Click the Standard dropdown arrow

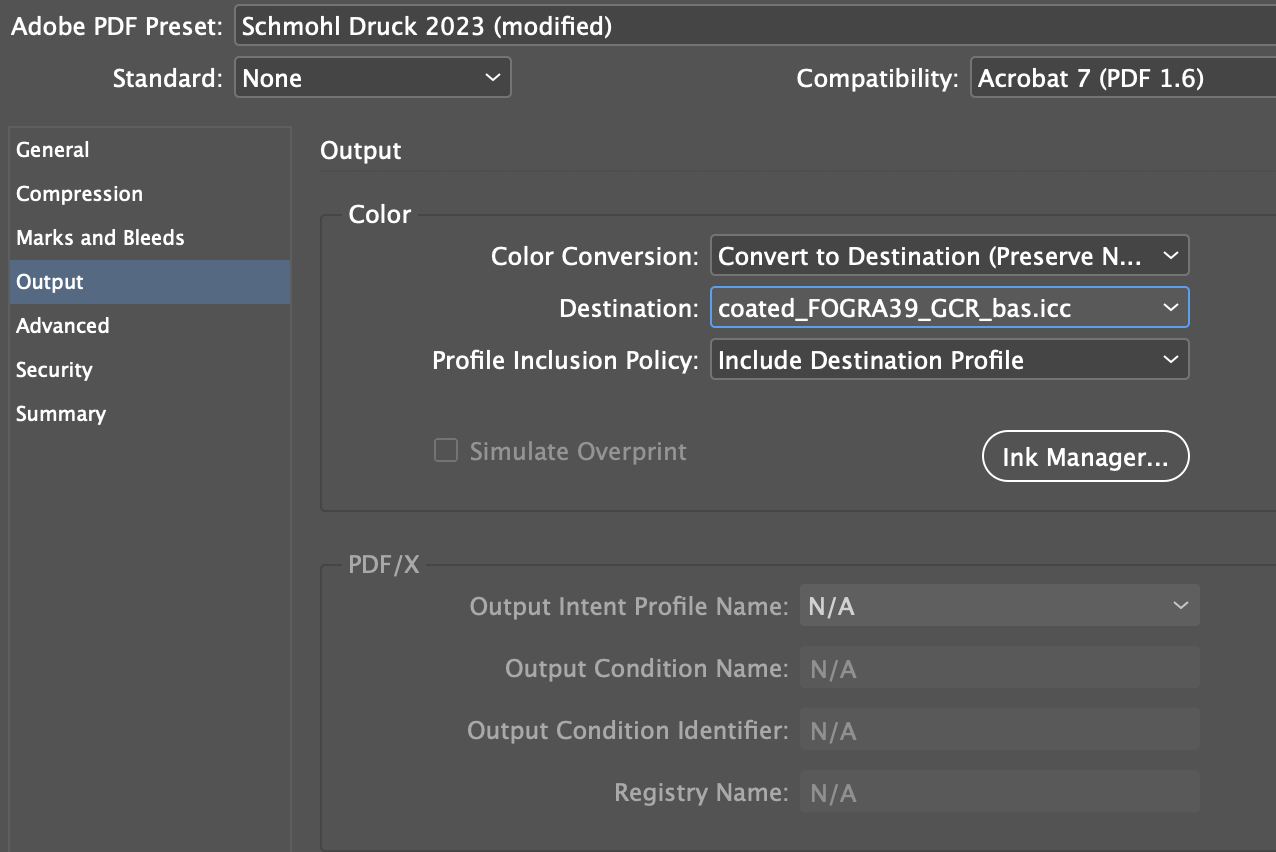[x=492, y=77]
